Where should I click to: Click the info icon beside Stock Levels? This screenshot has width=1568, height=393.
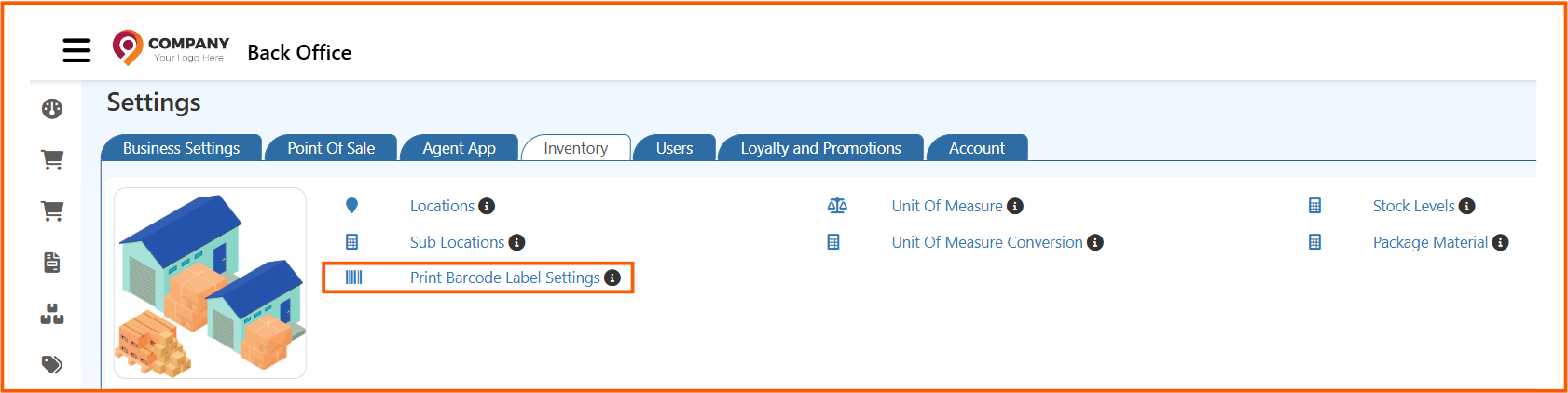coord(1466,206)
